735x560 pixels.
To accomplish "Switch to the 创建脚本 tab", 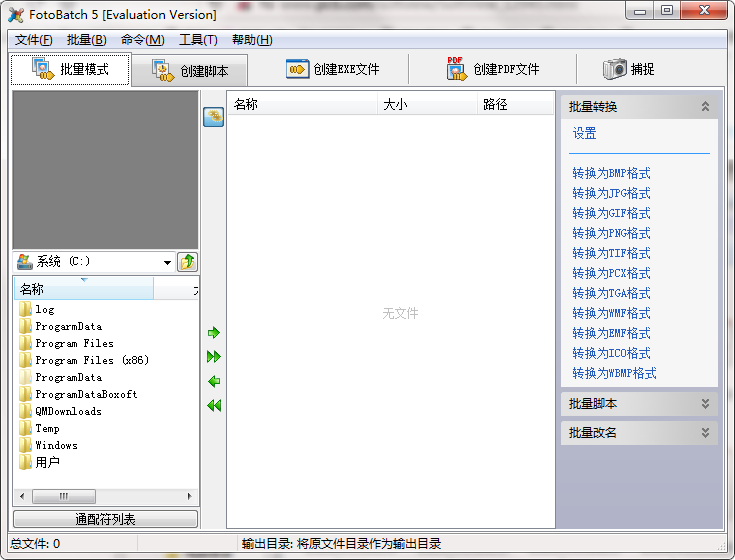I will [190, 70].
